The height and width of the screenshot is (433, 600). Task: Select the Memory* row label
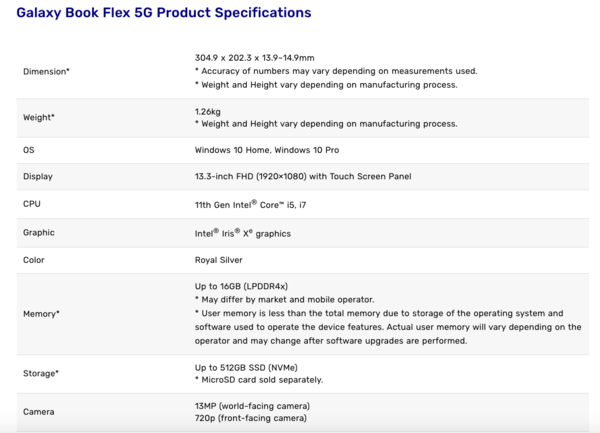[x=41, y=313]
